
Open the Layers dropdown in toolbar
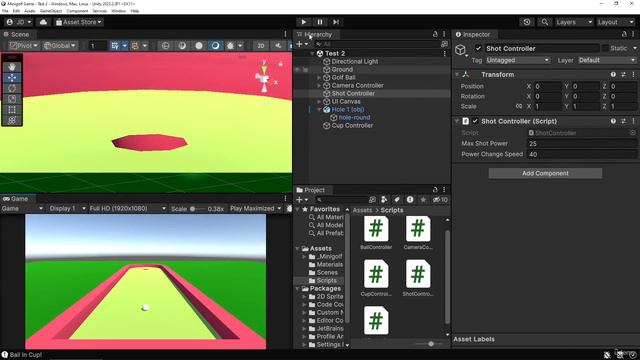[573, 22]
